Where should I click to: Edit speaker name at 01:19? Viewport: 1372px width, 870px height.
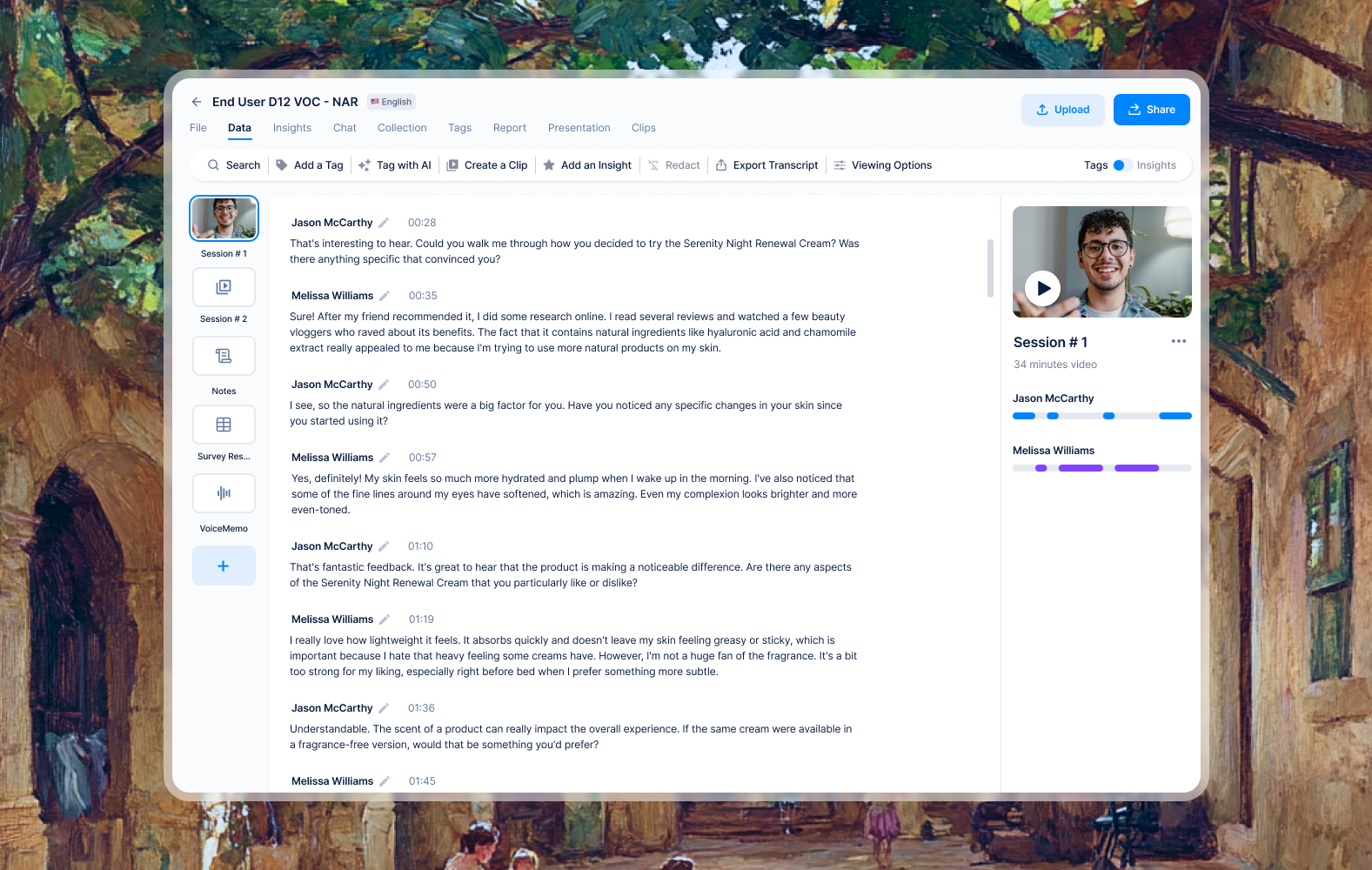pyautogui.click(x=385, y=619)
